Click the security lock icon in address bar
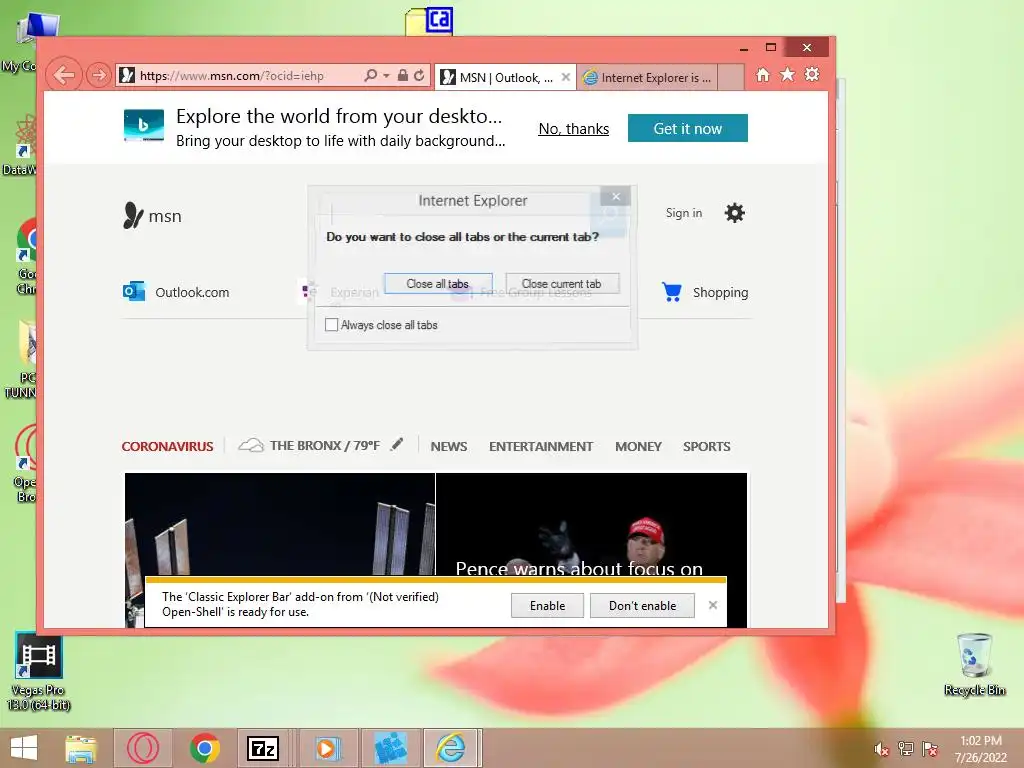The image size is (1024, 768). click(x=403, y=76)
